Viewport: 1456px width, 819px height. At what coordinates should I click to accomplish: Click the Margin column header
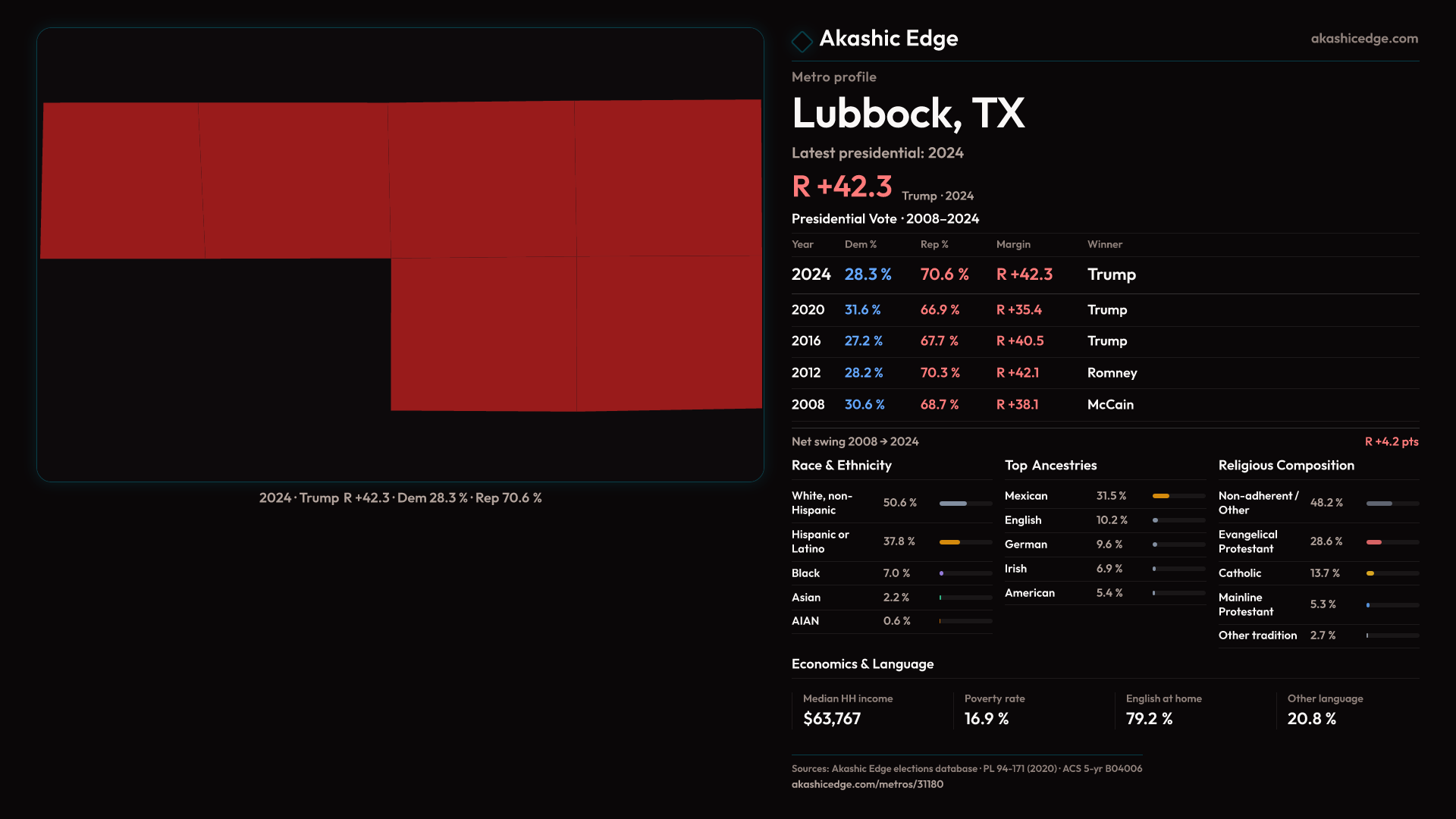1013,245
